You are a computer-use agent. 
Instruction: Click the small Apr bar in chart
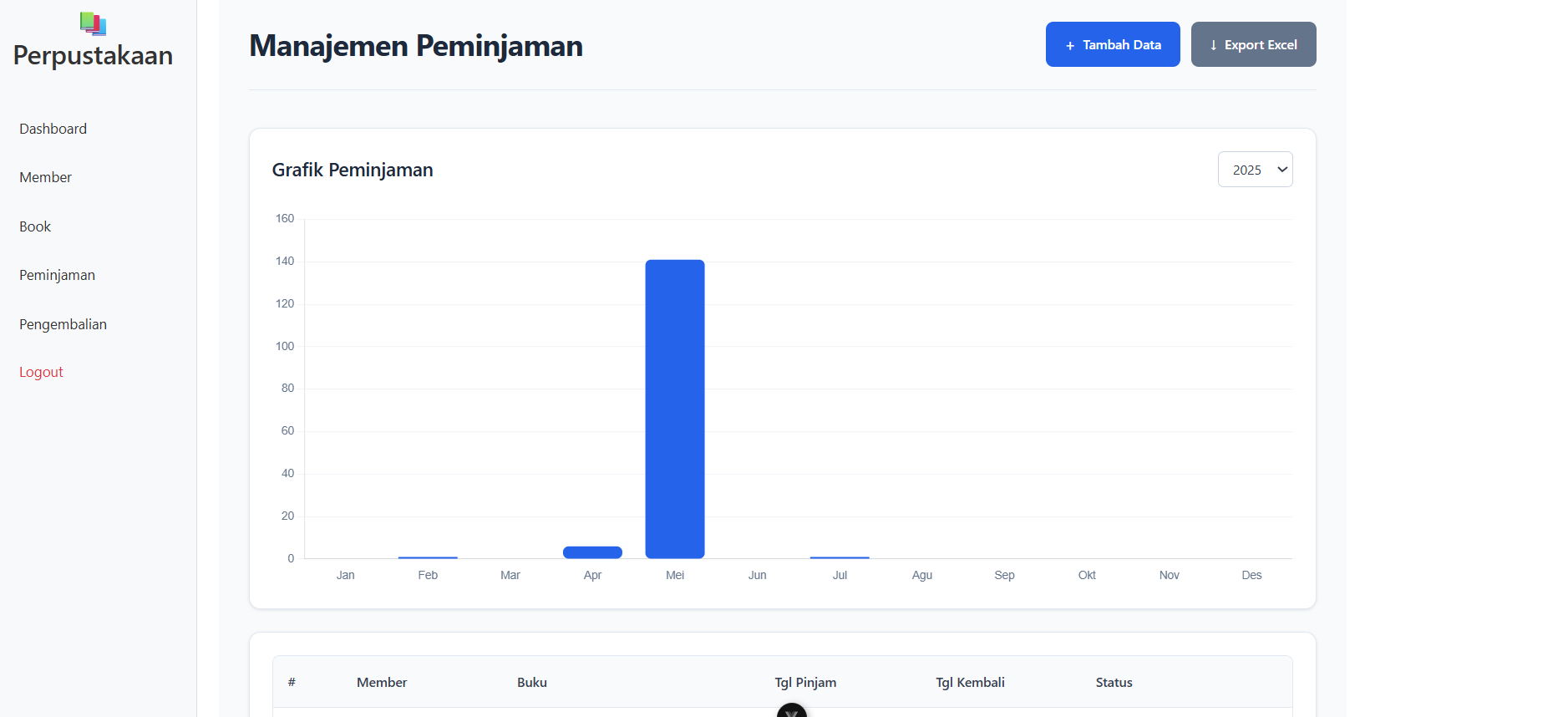tap(592, 552)
